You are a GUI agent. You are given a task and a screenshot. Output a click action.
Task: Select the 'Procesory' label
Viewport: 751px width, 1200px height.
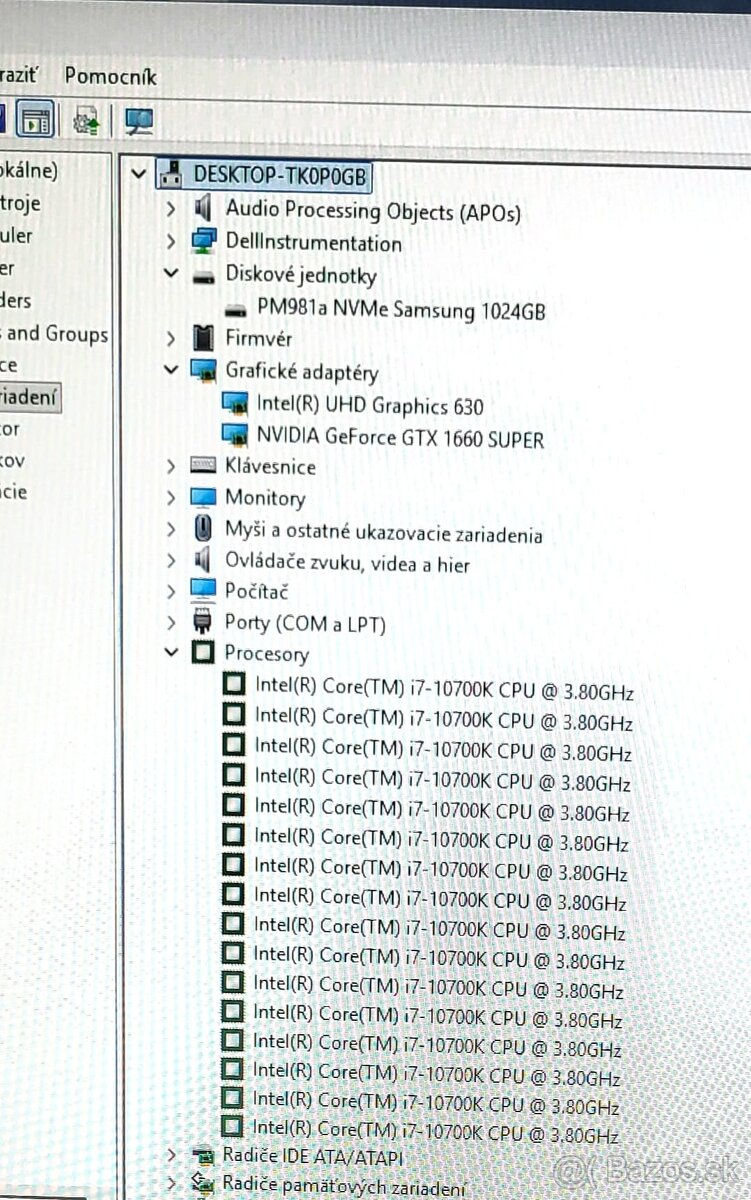[267, 654]
